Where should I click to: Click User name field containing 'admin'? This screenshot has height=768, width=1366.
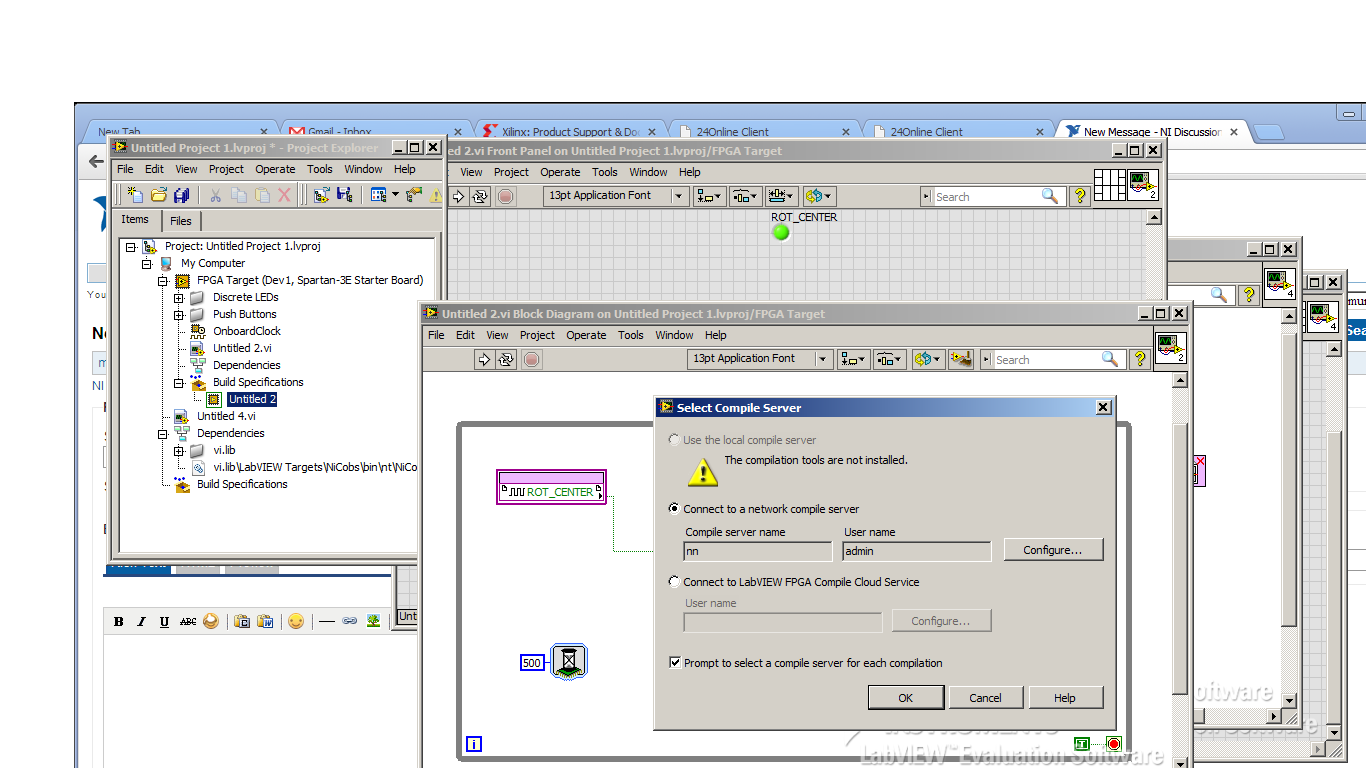[917, 551]
